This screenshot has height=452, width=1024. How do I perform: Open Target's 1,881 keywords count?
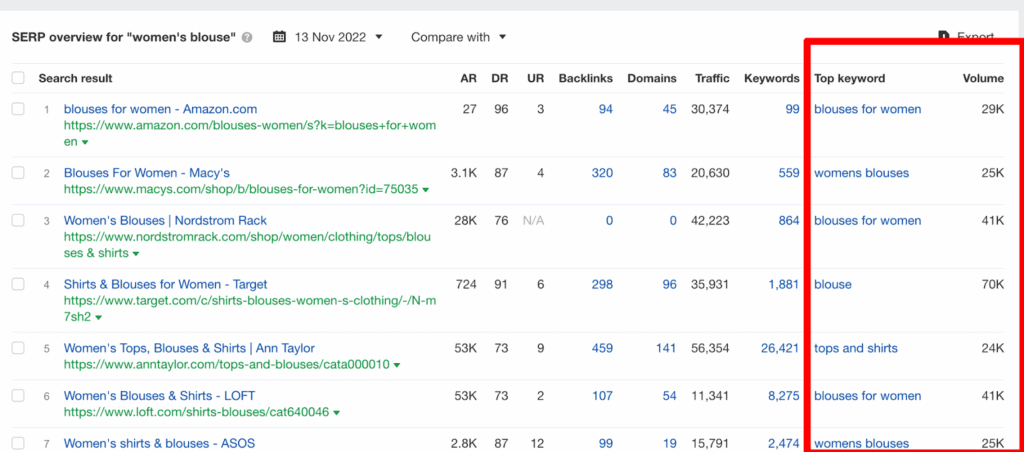coord(784,284)
